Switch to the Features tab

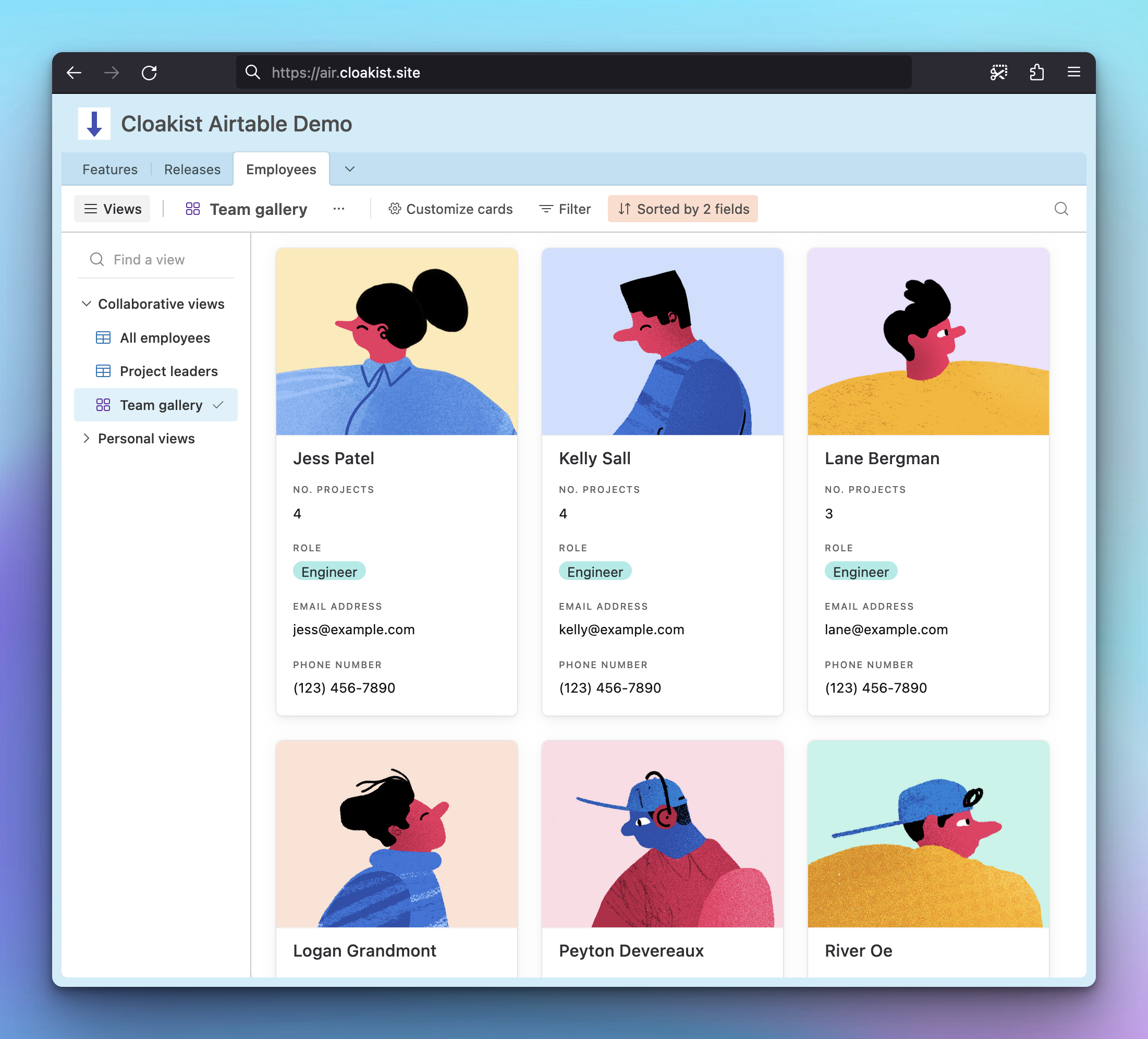point(110,170)
